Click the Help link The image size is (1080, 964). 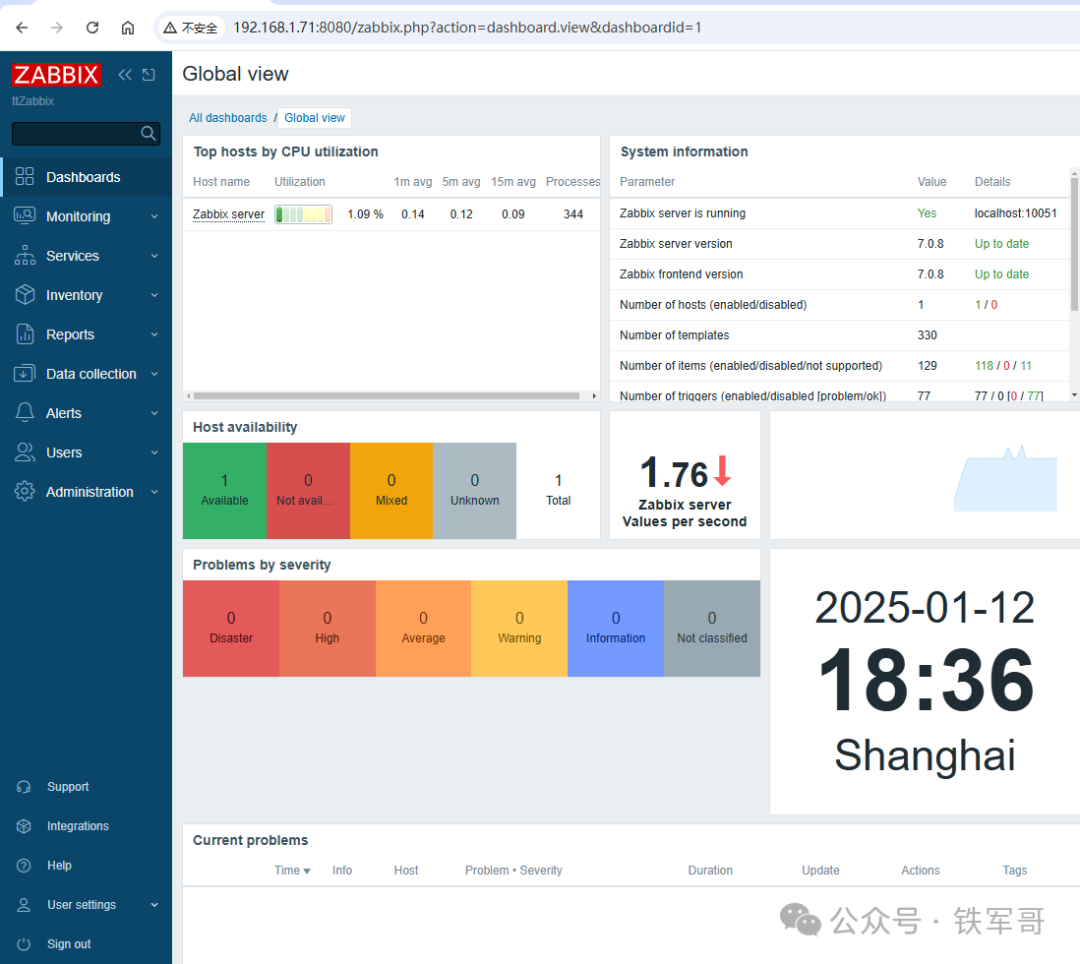coord(59,865)
